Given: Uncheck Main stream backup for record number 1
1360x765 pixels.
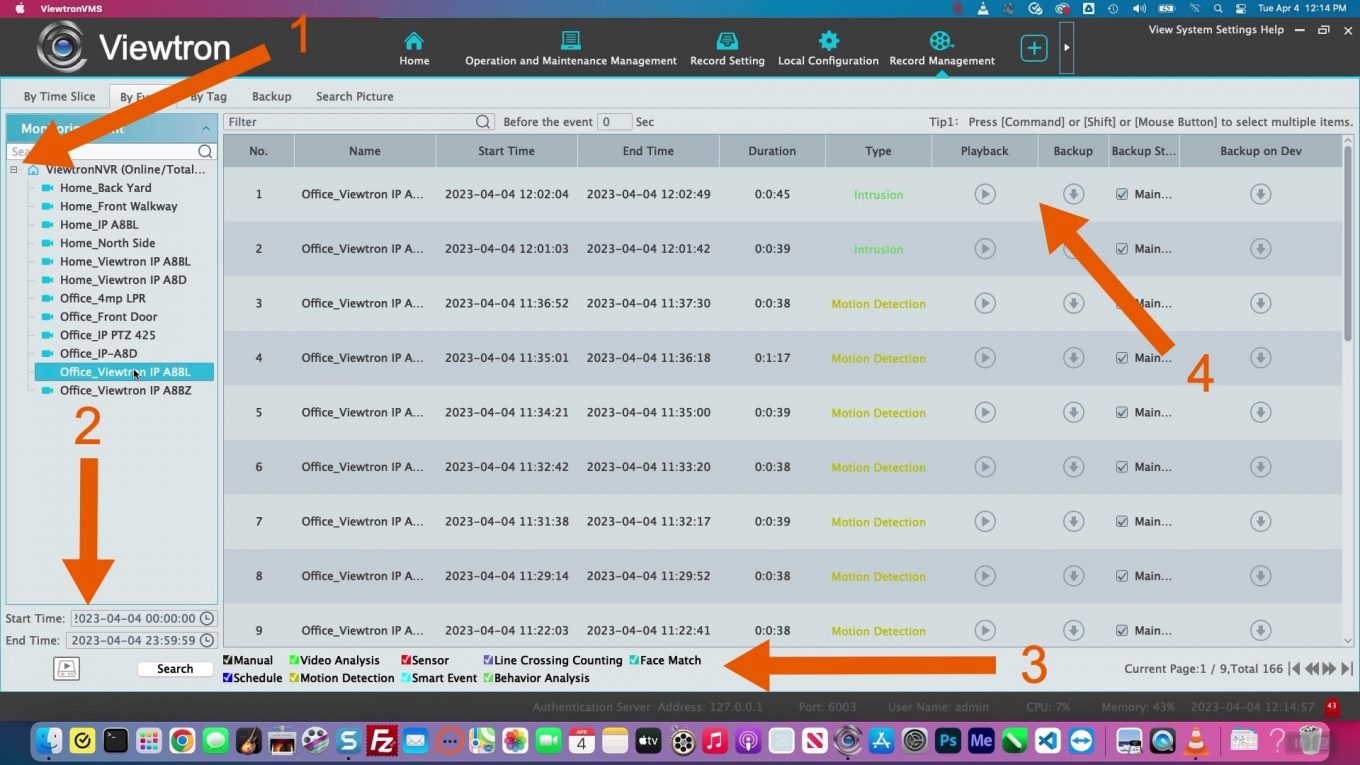Looking at the screenshot, I should [x=1121, y=194].
